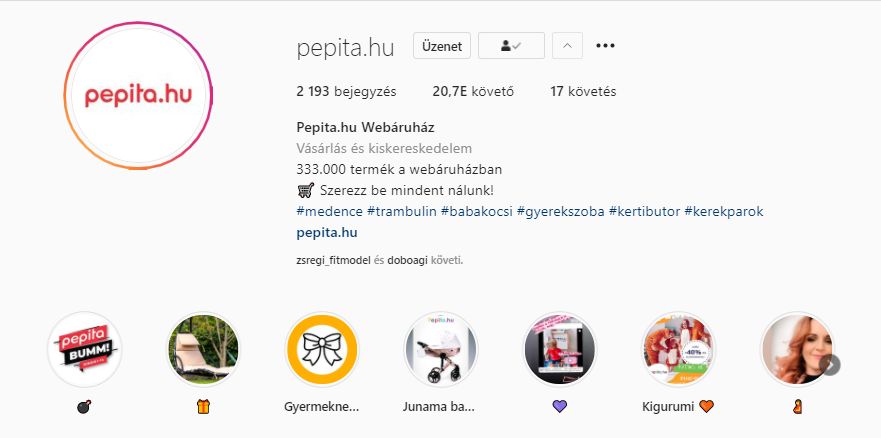Open the Pepita BUMM! story highlight
The width and height of the screenshot is (881, 438).
click(x=84, y=349)
